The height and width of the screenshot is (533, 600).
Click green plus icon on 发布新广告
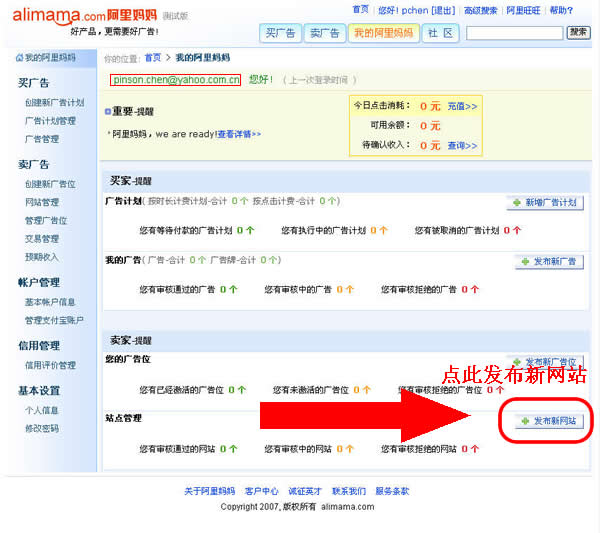click(x=525, y=261)
